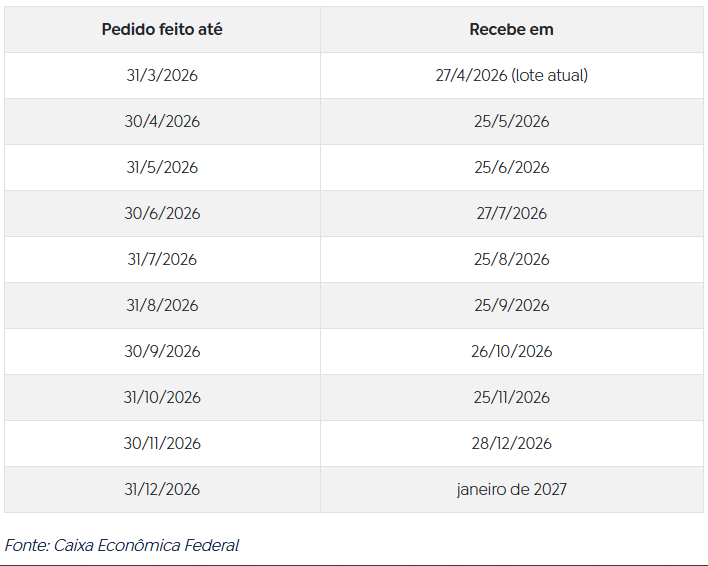
Task: Click the 25/5/2026 payment date cell
Action: (511, 121)
